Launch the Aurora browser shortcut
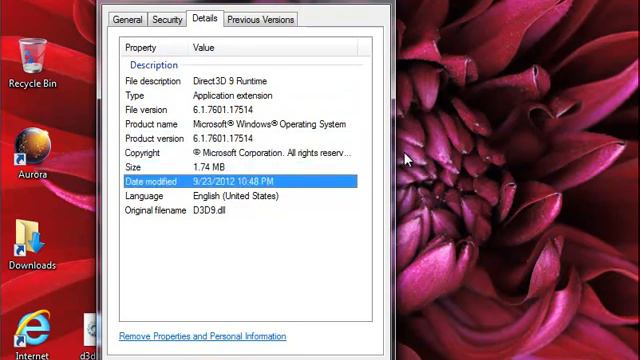 (33, 153)
